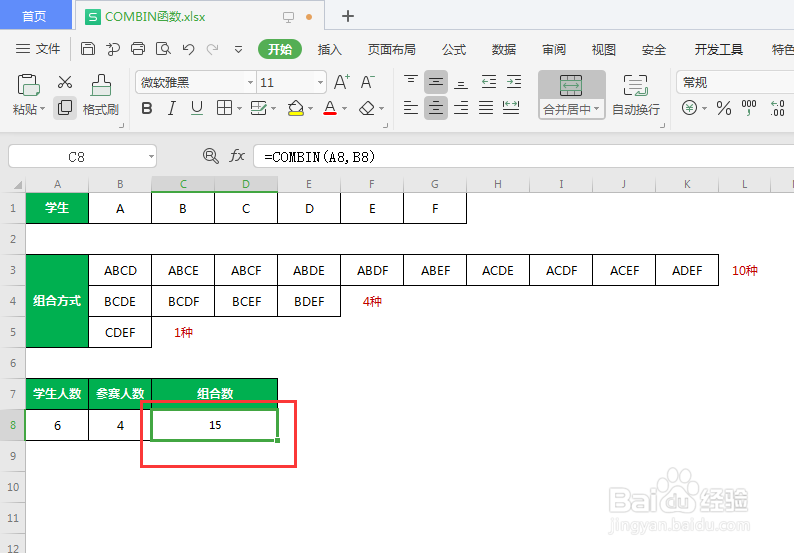Screen dimensions: 794x553
Task: Open Merge and Center 合并居中 dropdown
Action: tap(572, 109)
